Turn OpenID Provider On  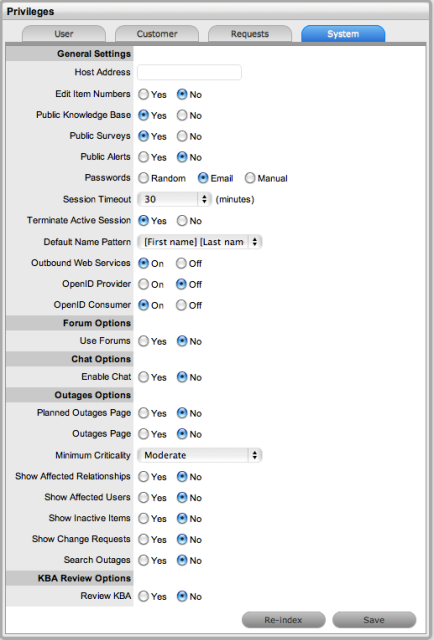(143, 284)
